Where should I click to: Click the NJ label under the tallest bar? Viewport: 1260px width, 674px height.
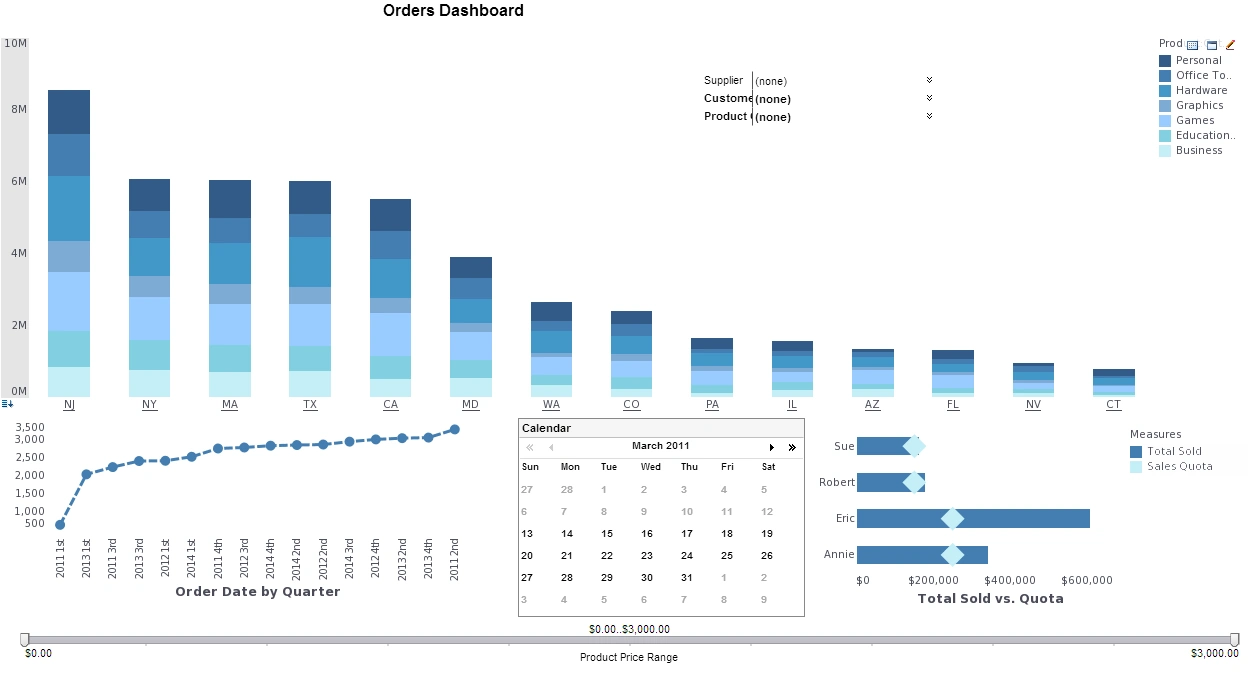(x=69, y=404)
